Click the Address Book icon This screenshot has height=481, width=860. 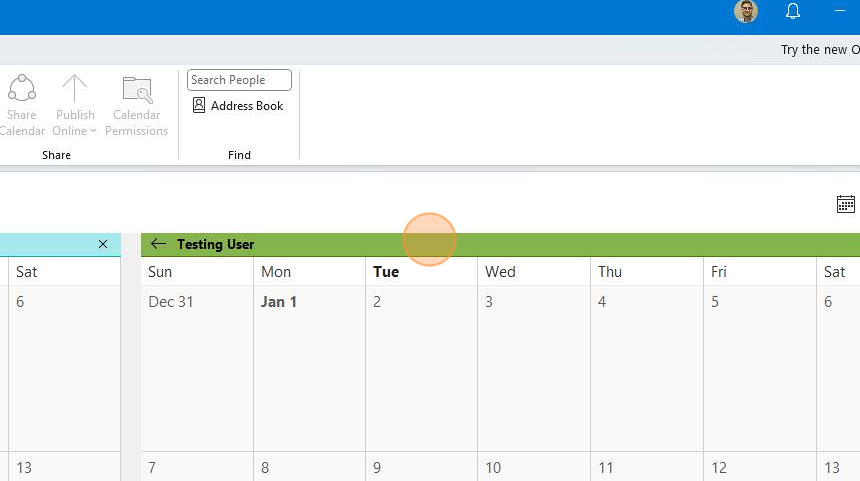(199, 106)
